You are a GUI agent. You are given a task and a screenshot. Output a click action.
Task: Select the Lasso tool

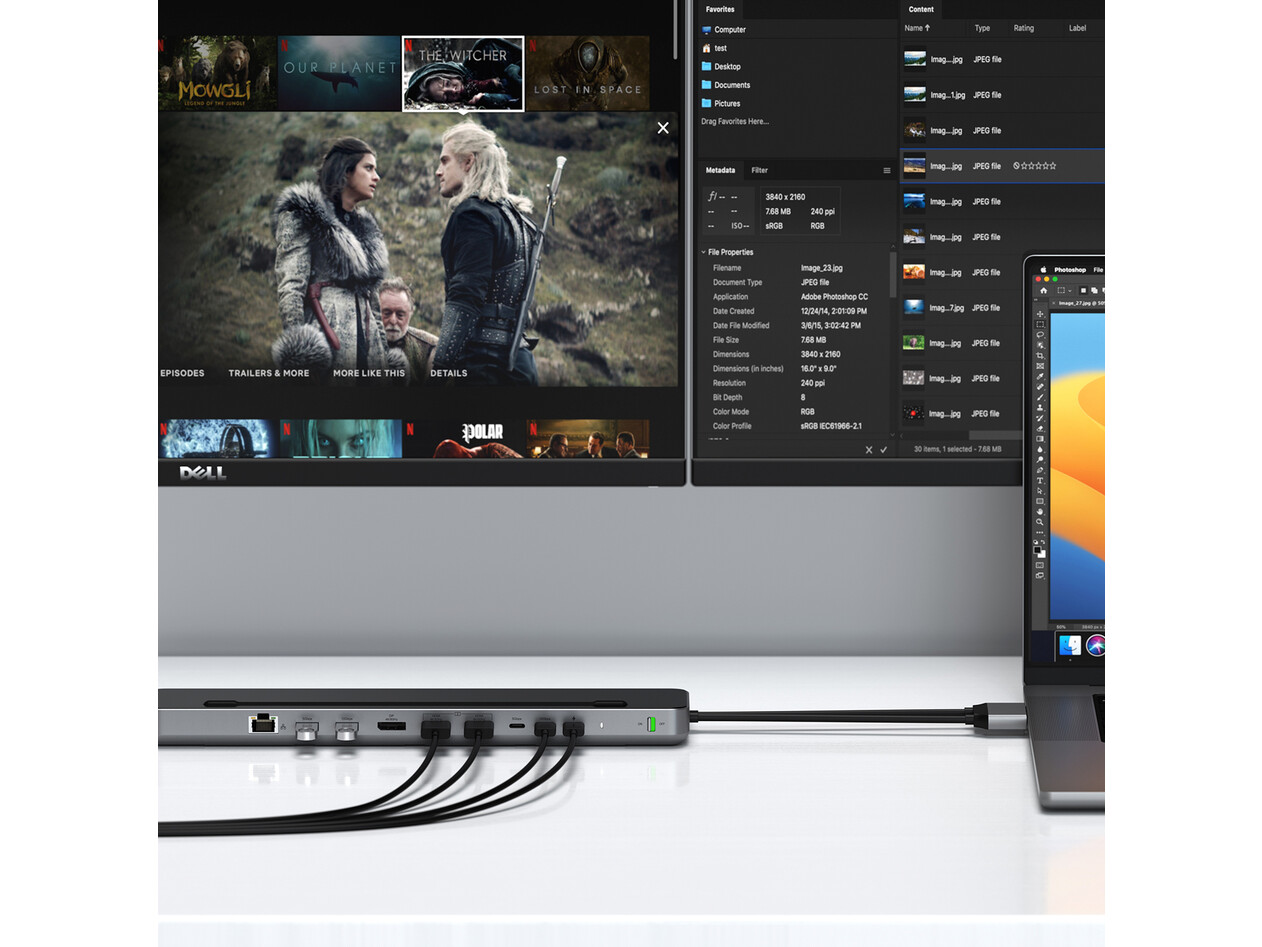point(1040,335)
